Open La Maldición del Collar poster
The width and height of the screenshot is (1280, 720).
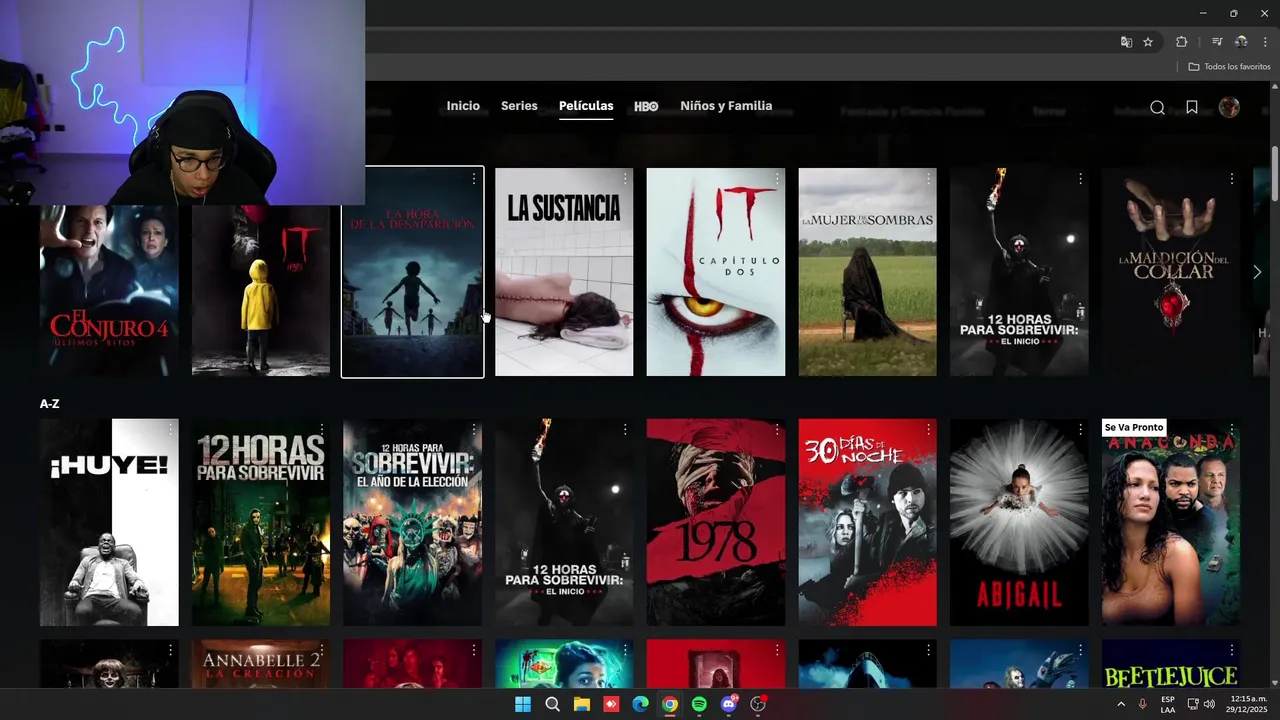tap(1171, 272)
